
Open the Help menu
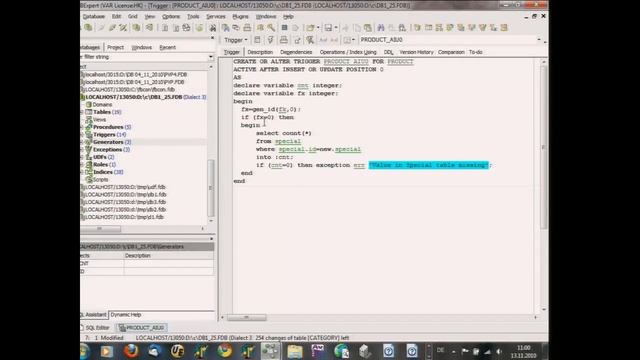pos(288,16)
